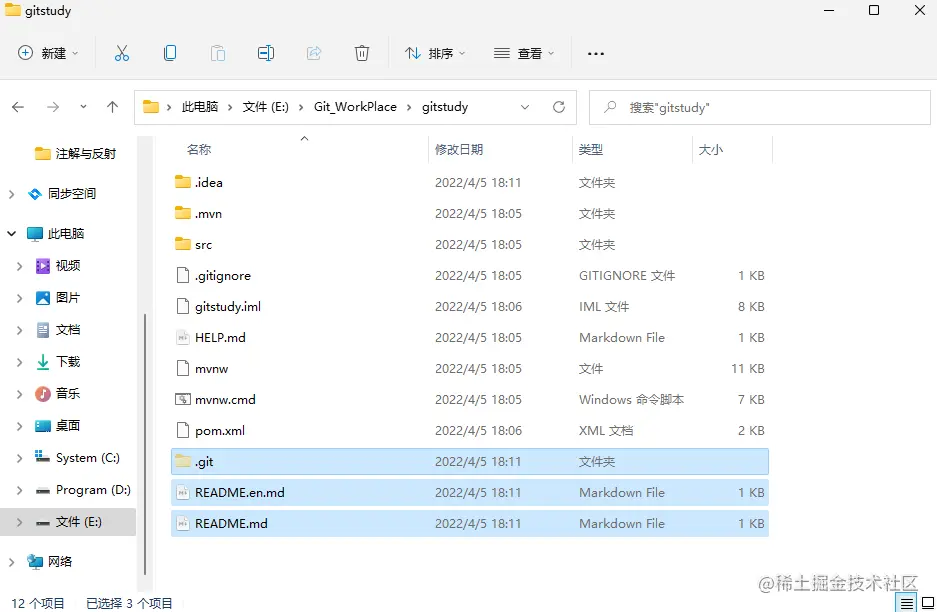Open the 排序 (Sort) dropdown
This screenshot has width=937, height=612.
click(434, 54)
